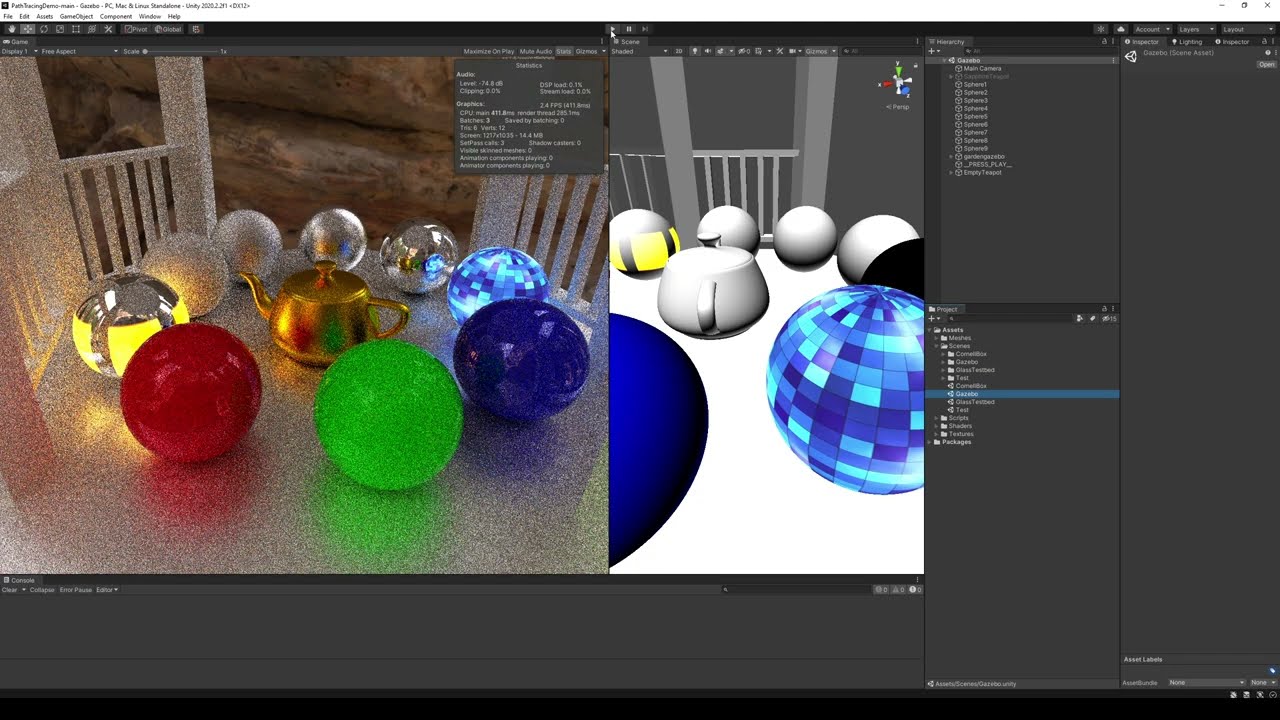Open the Free Aspect dropdown
The width and height of the screenshot is (1280, 720).
tap(79, 51)
